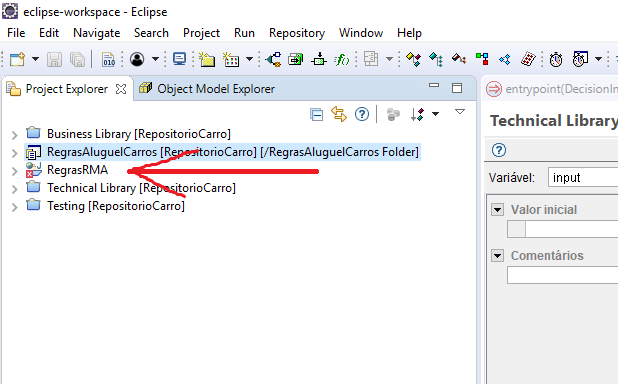Image resolution: width=618 pixels, height=384 pixels.
Task: Open dropdown beside sort order icon
Action: coord(436,114)
